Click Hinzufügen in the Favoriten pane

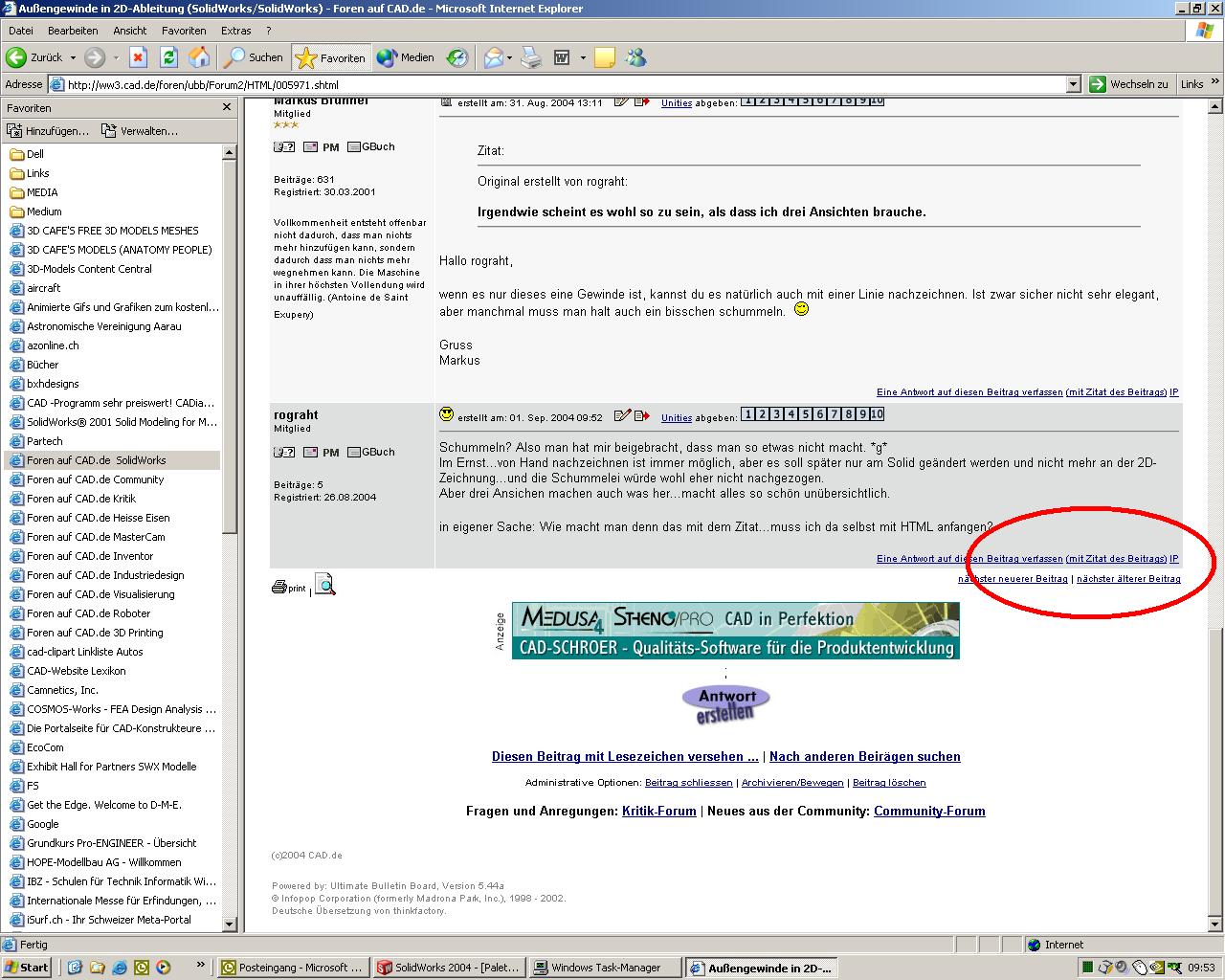tap(48, 131)
